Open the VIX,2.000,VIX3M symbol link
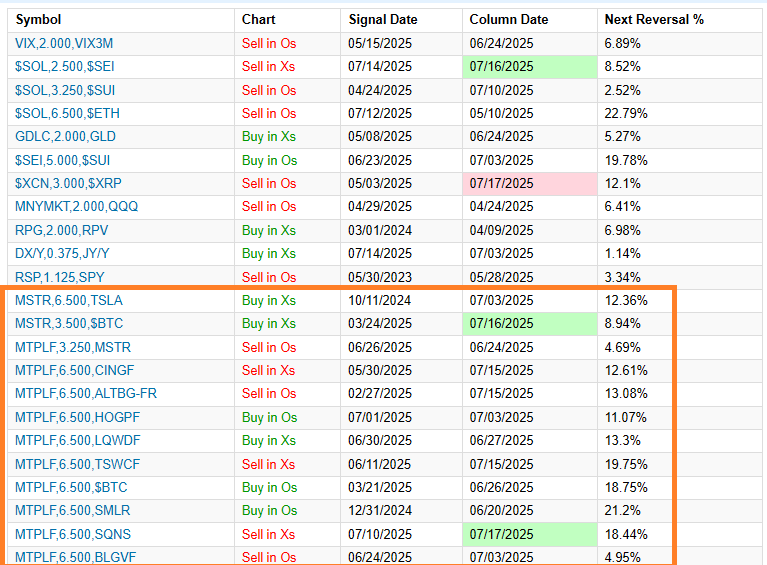767x565 pixels. pos(64,44)
